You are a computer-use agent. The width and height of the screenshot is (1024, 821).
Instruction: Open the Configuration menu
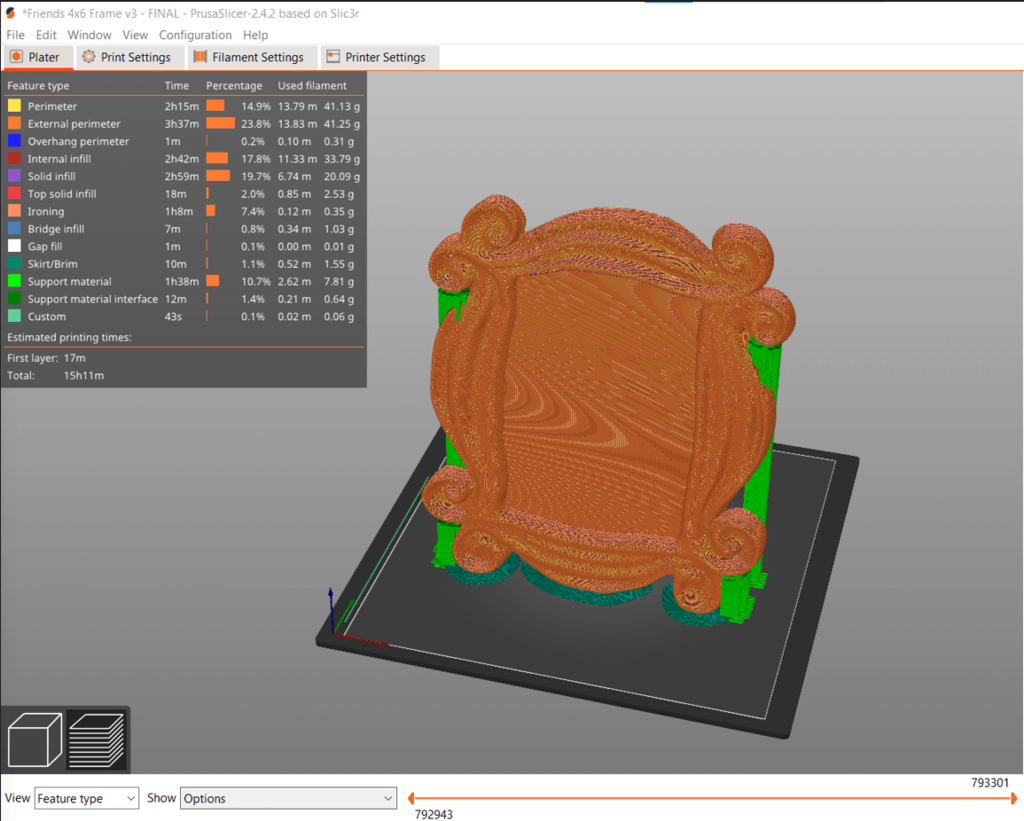tap(195, 34)
